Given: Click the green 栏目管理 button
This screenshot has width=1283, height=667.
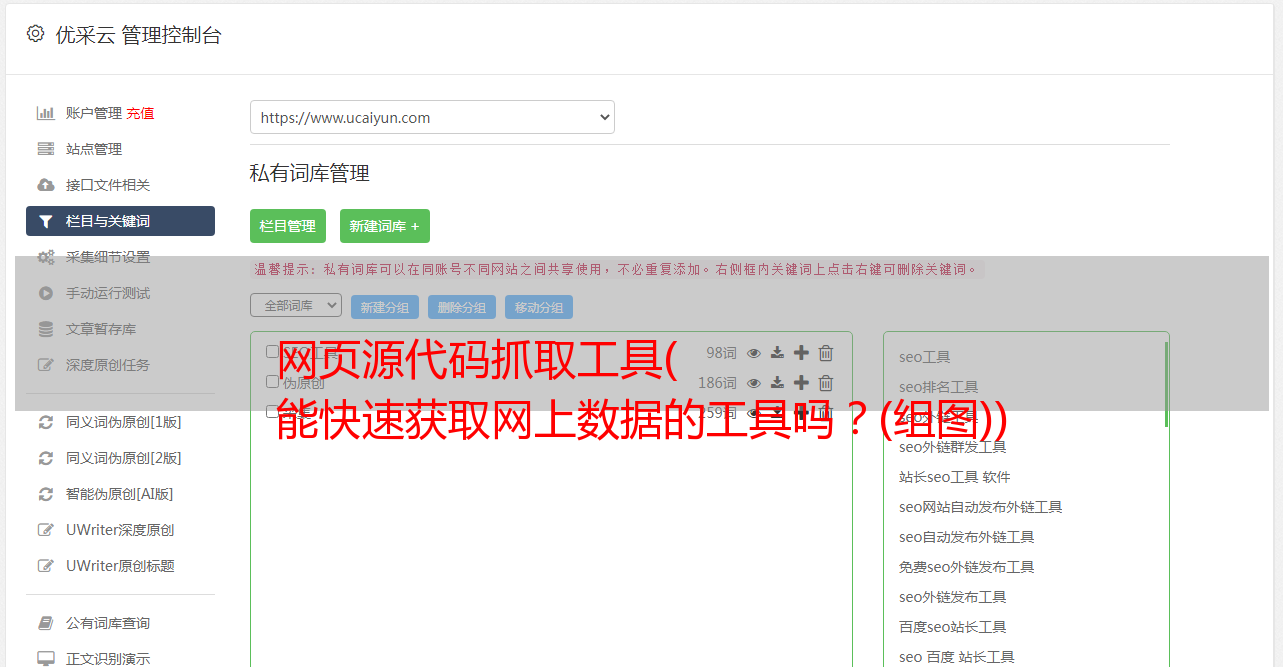Looking at the screenshot, I should 288,226.
